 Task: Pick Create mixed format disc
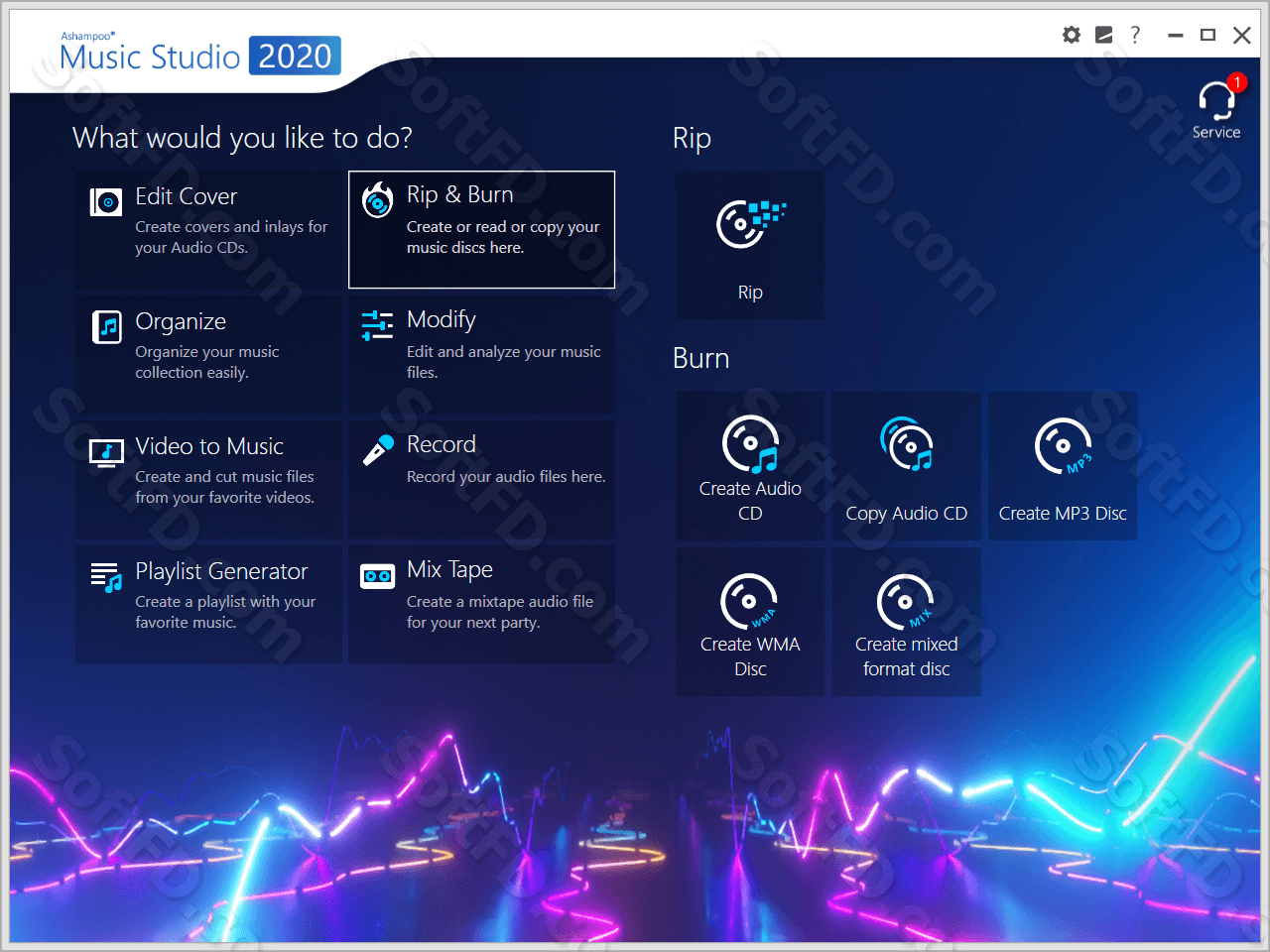coord(906,622)
